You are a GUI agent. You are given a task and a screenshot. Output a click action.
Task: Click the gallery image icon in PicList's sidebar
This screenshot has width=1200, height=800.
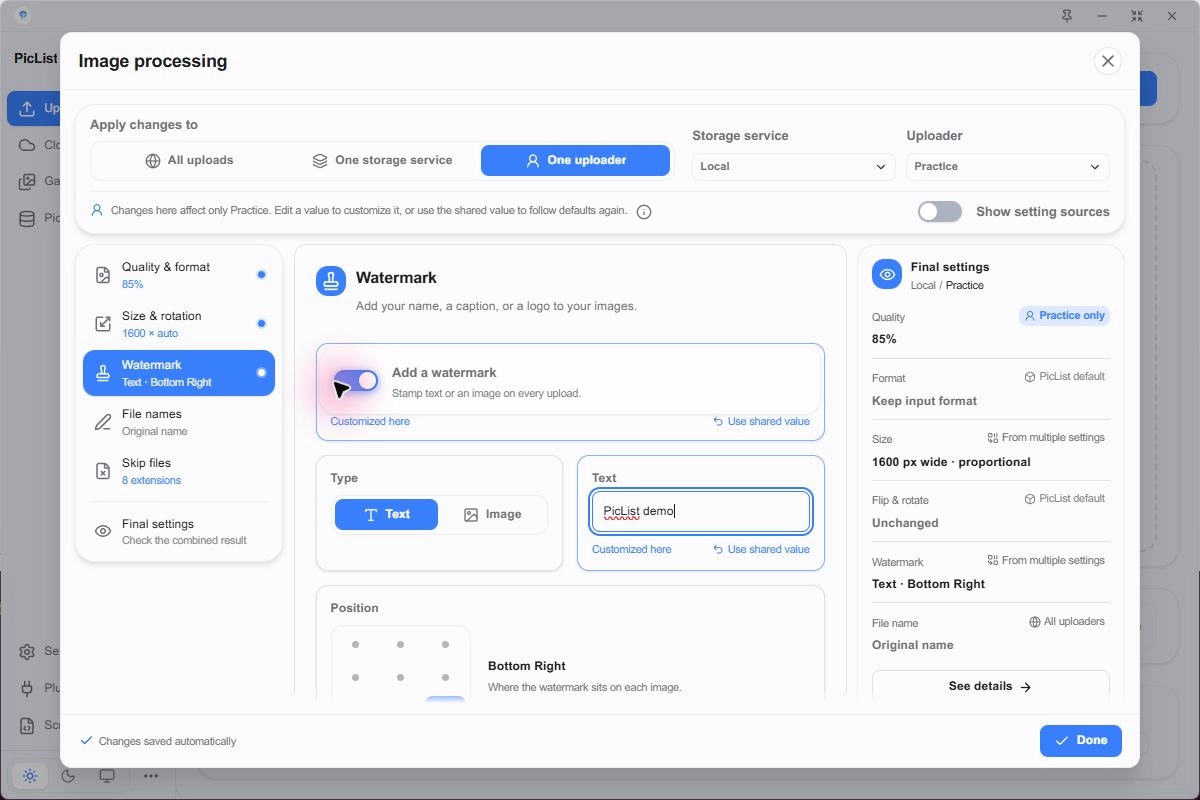tap(27, 182)
